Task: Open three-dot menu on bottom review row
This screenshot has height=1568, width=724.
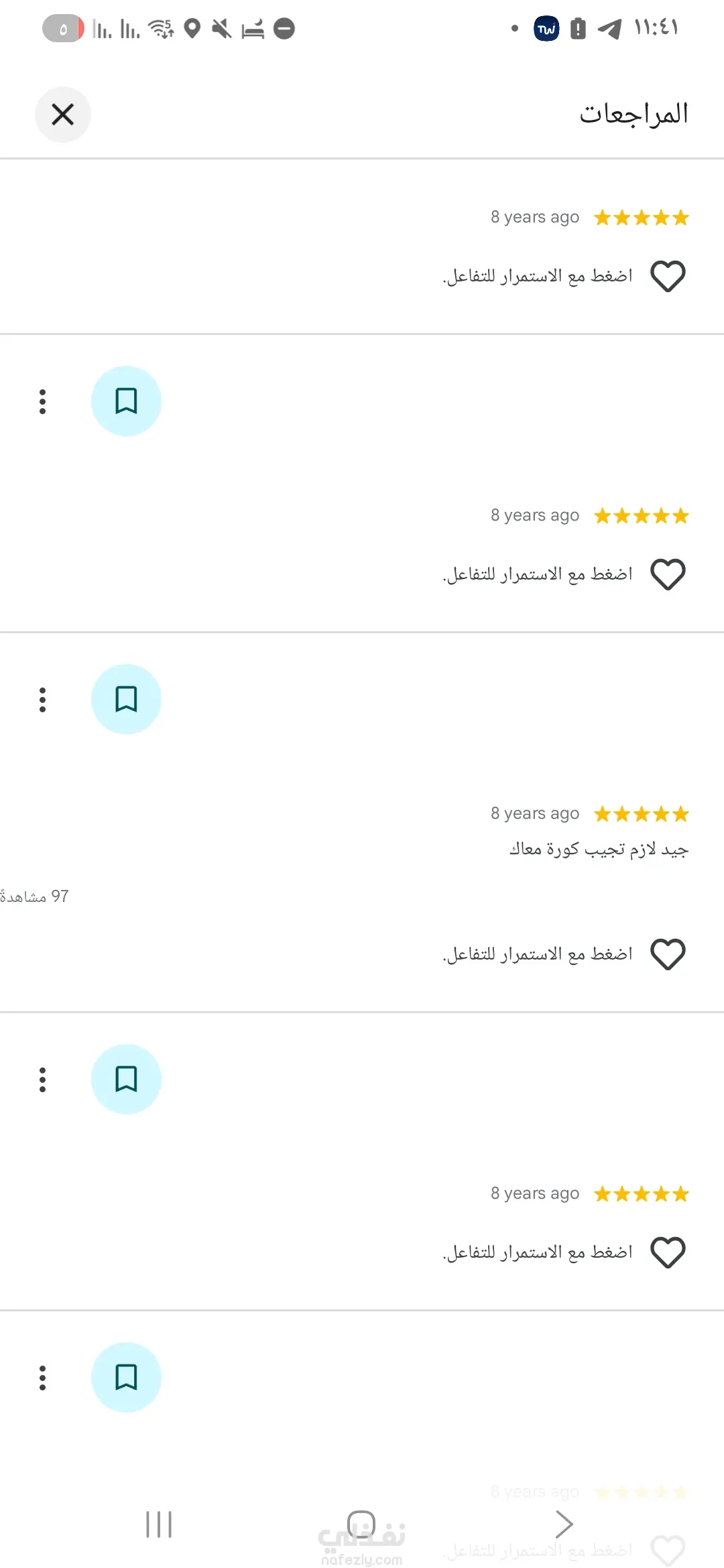Action: pyautogui.click(x=42, y=1378)
